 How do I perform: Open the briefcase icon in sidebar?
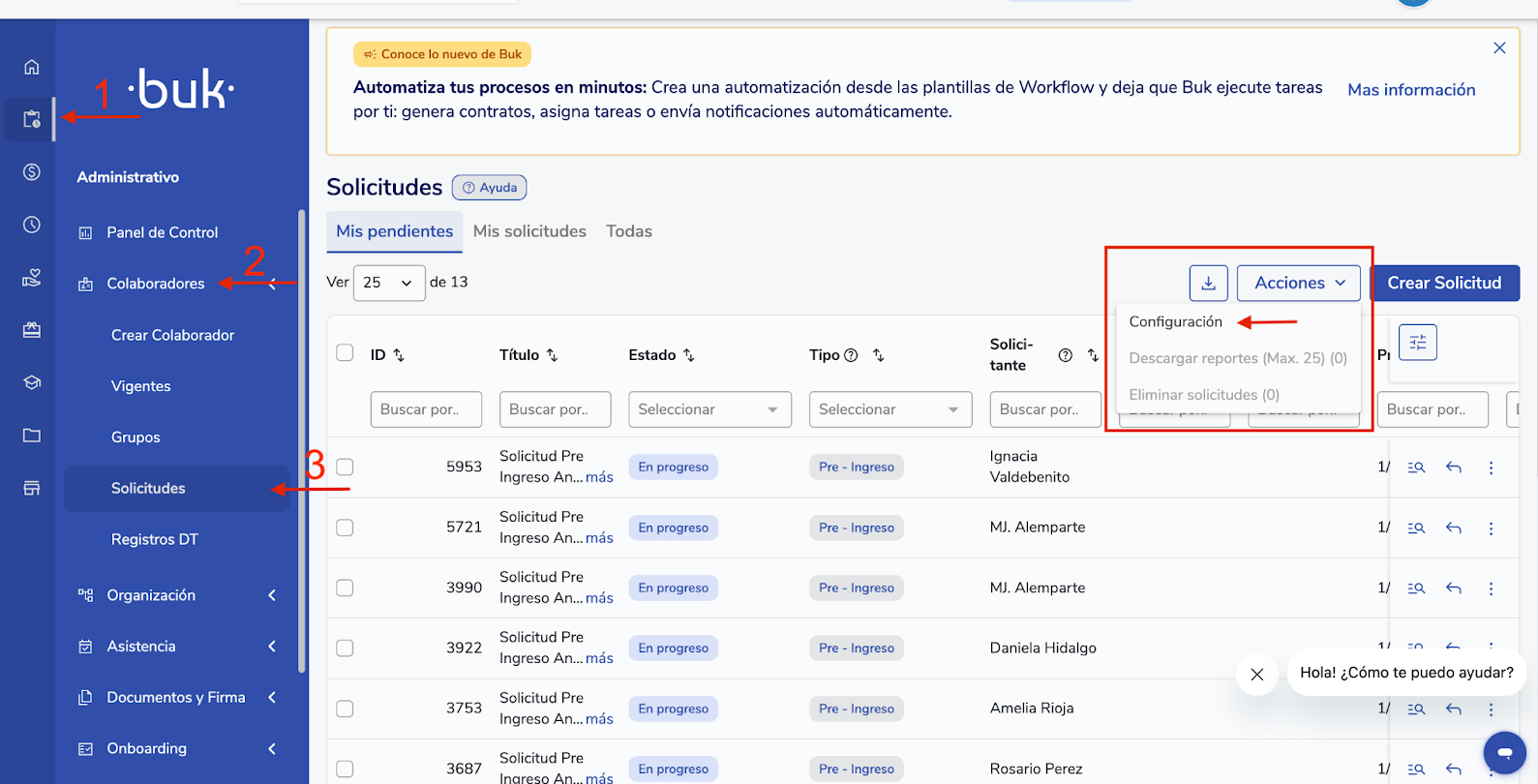point(32,330)
